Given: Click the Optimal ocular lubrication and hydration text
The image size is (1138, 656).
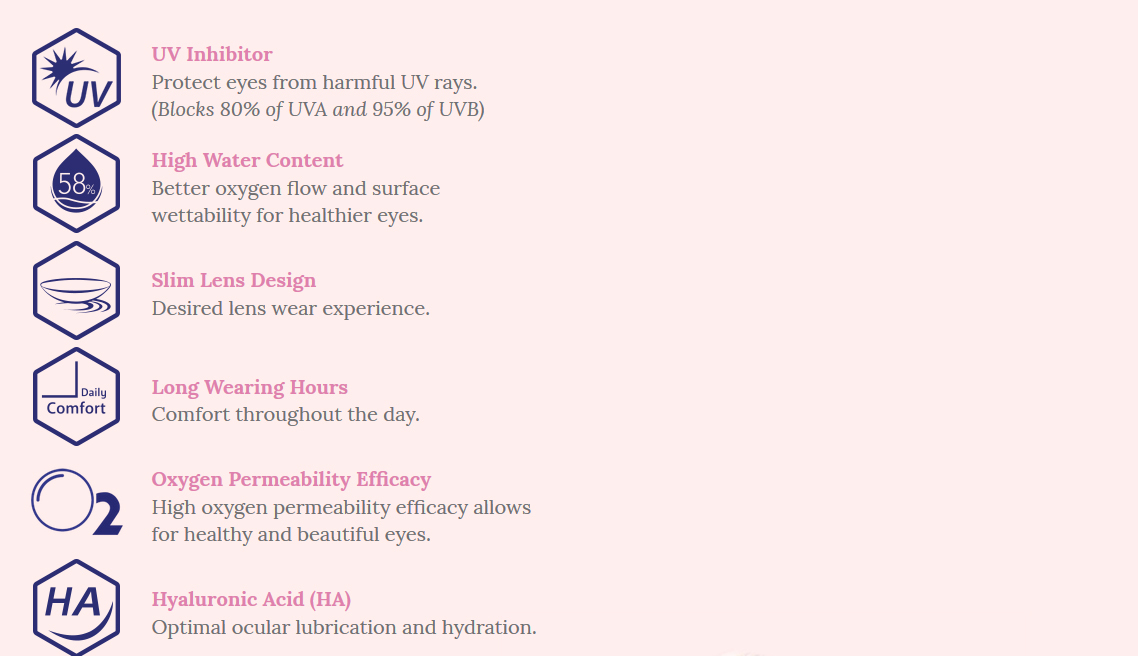Looking at the screenshot, I should (x=344, y=627).
